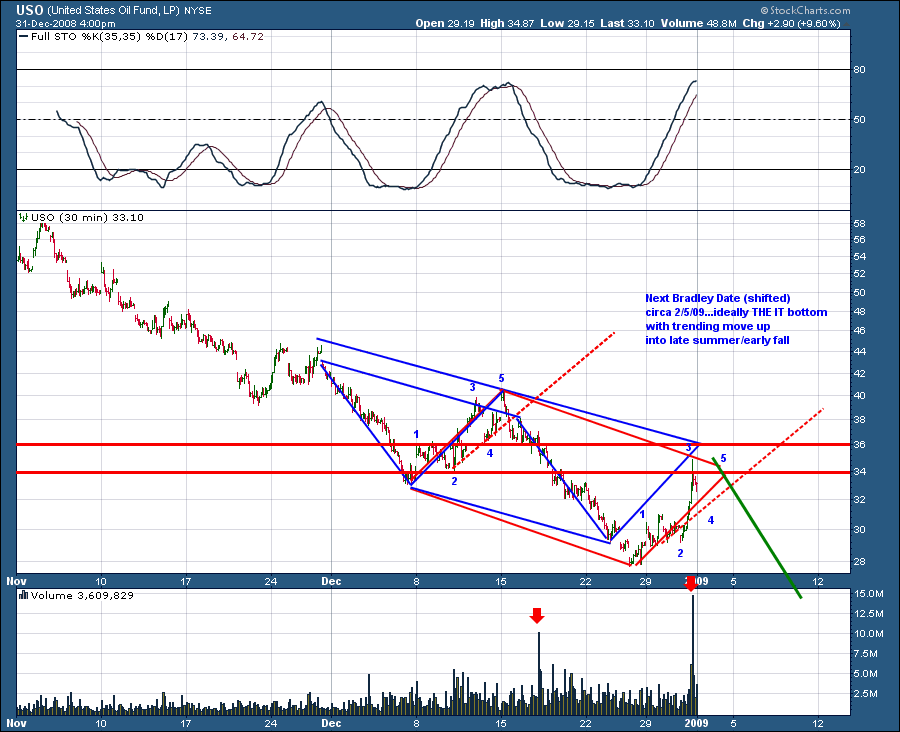Click the 42 label on price axis
Image resolution: width=900 pixels, height=732 pixels.
pos(860,374)
